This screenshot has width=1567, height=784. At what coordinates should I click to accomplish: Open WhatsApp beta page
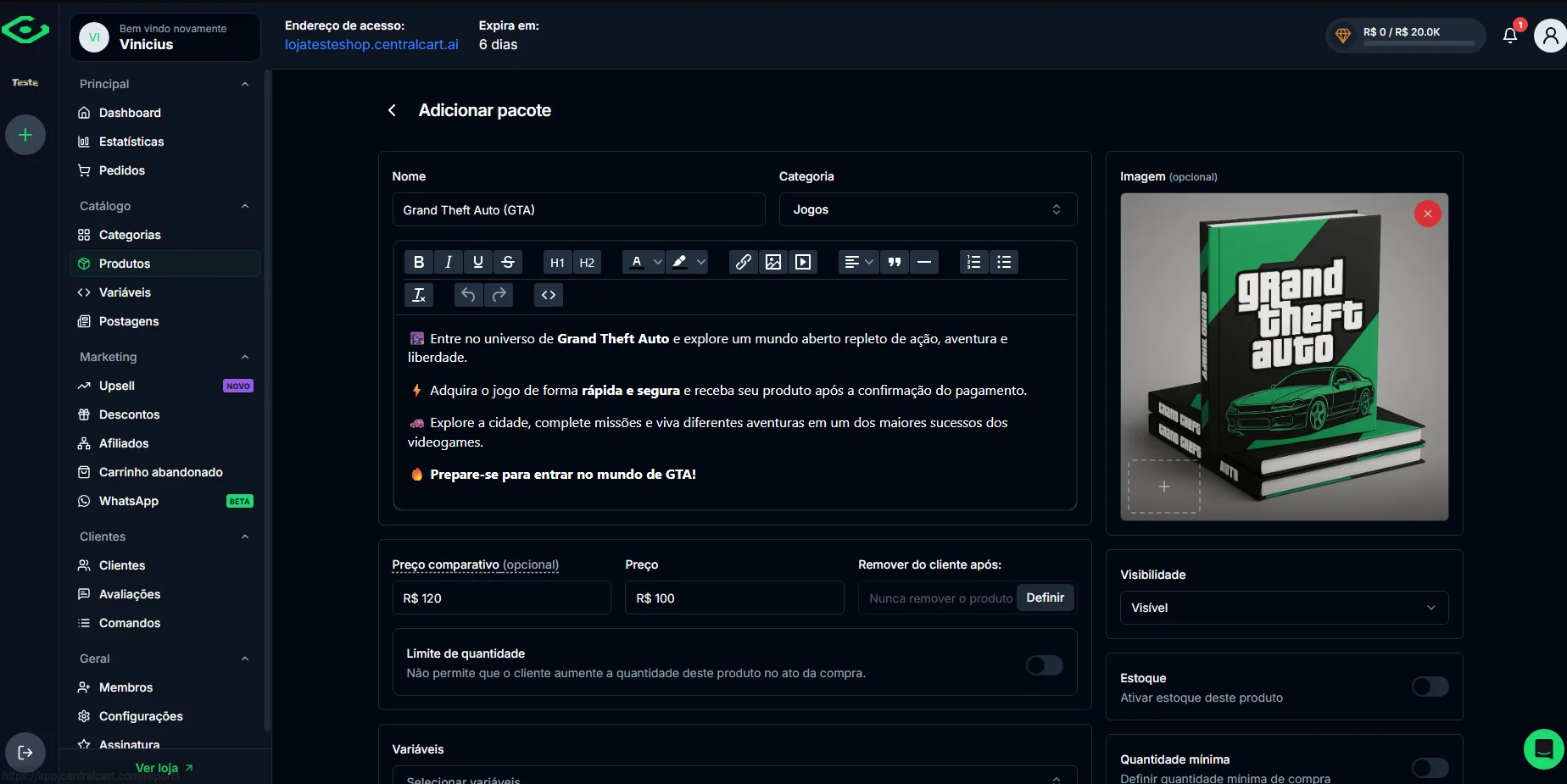pyautogui.click(x=165, y=501)
